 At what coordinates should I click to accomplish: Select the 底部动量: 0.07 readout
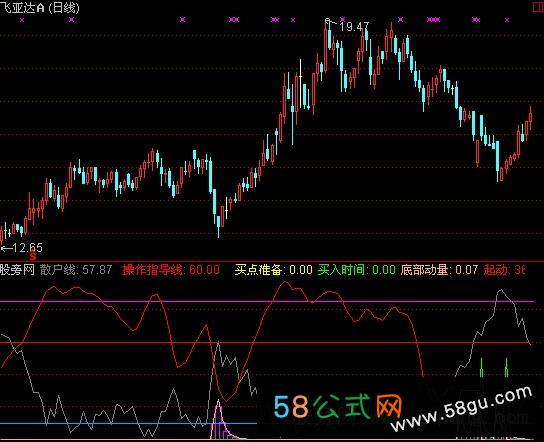439,270
